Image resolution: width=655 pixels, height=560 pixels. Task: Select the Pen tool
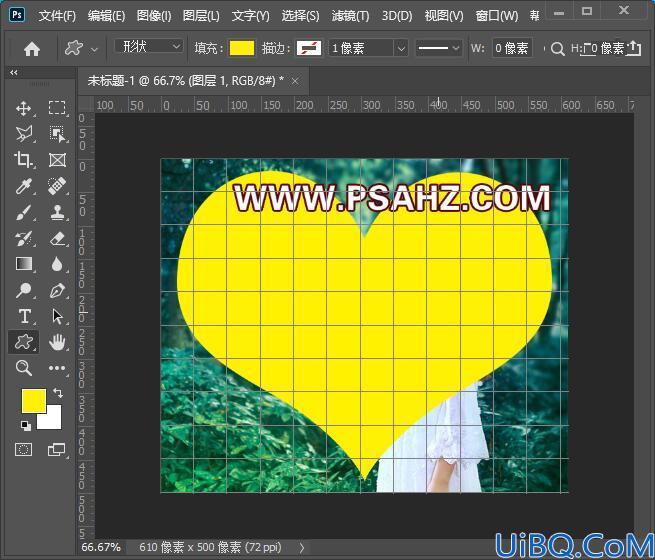(57, 291)
